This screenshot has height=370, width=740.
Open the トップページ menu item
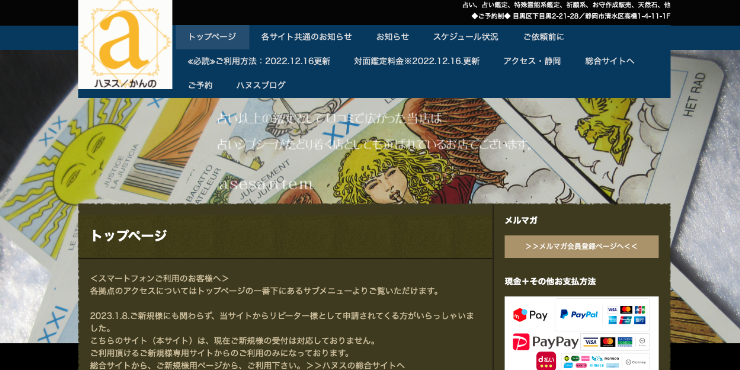pyautogui.click(x=212, y=37)
